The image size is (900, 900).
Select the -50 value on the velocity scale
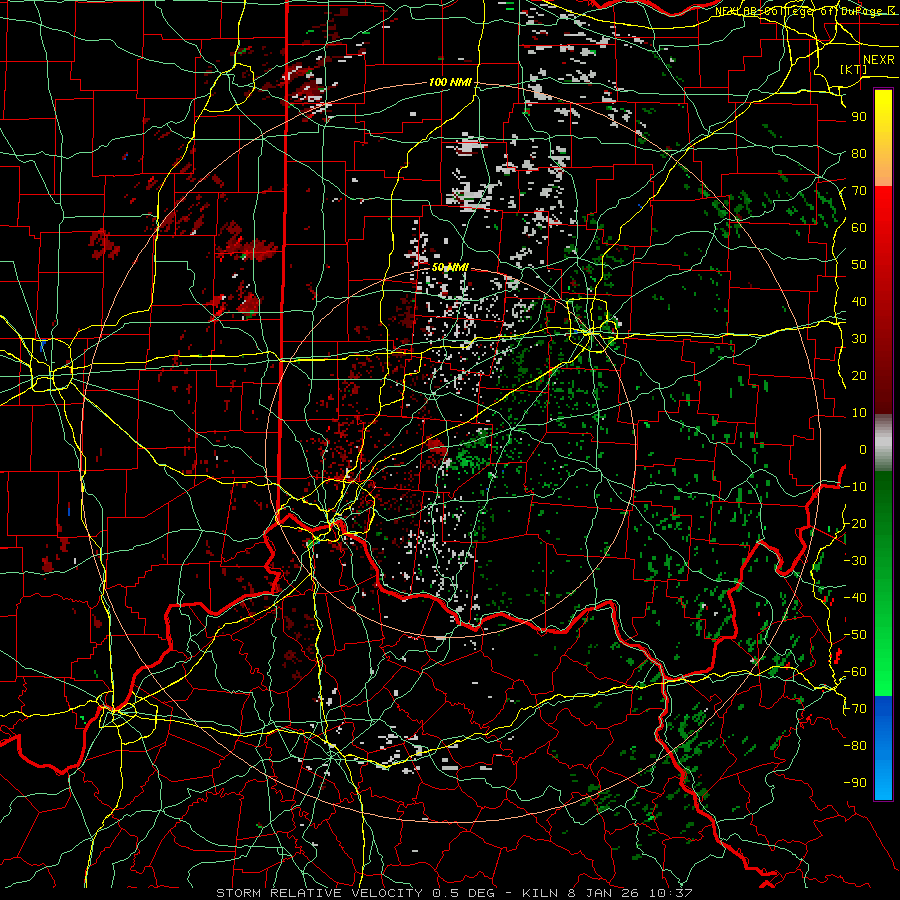pos(855,635)
